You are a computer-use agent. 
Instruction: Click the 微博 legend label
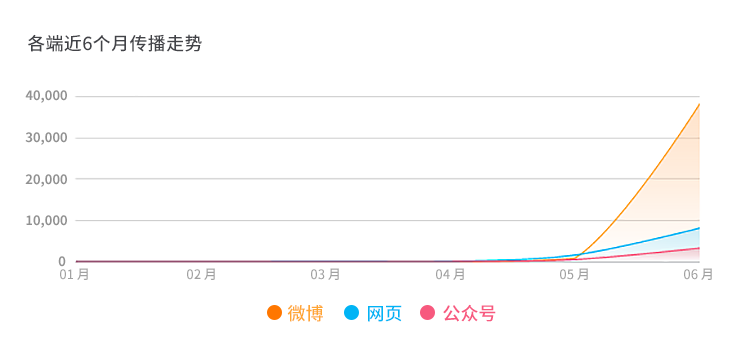pos(305,314)
